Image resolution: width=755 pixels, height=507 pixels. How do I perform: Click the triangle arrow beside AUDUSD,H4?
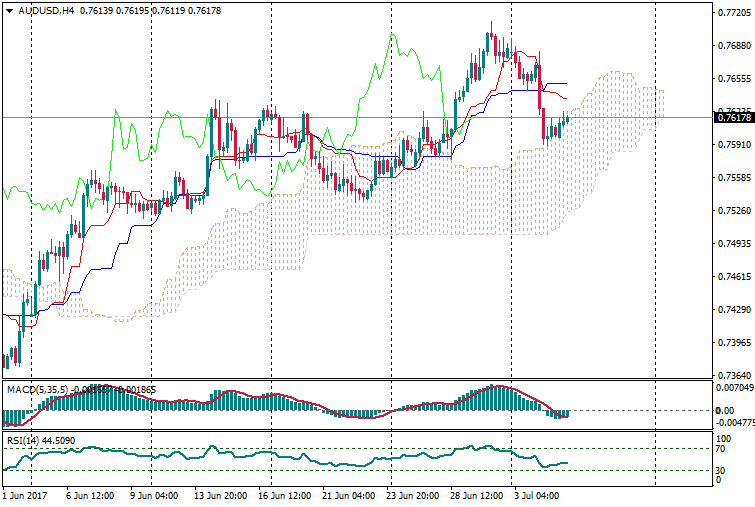pyautogui.click(x=9, y=10)
